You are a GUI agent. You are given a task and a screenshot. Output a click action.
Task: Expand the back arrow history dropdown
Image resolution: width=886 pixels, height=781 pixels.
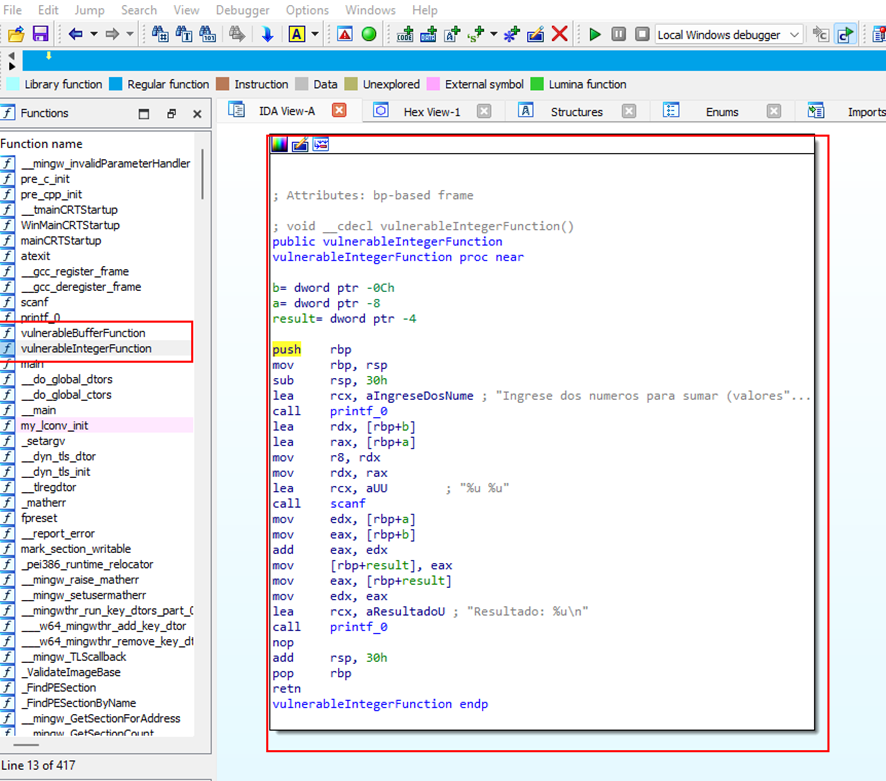pos(94,34)
